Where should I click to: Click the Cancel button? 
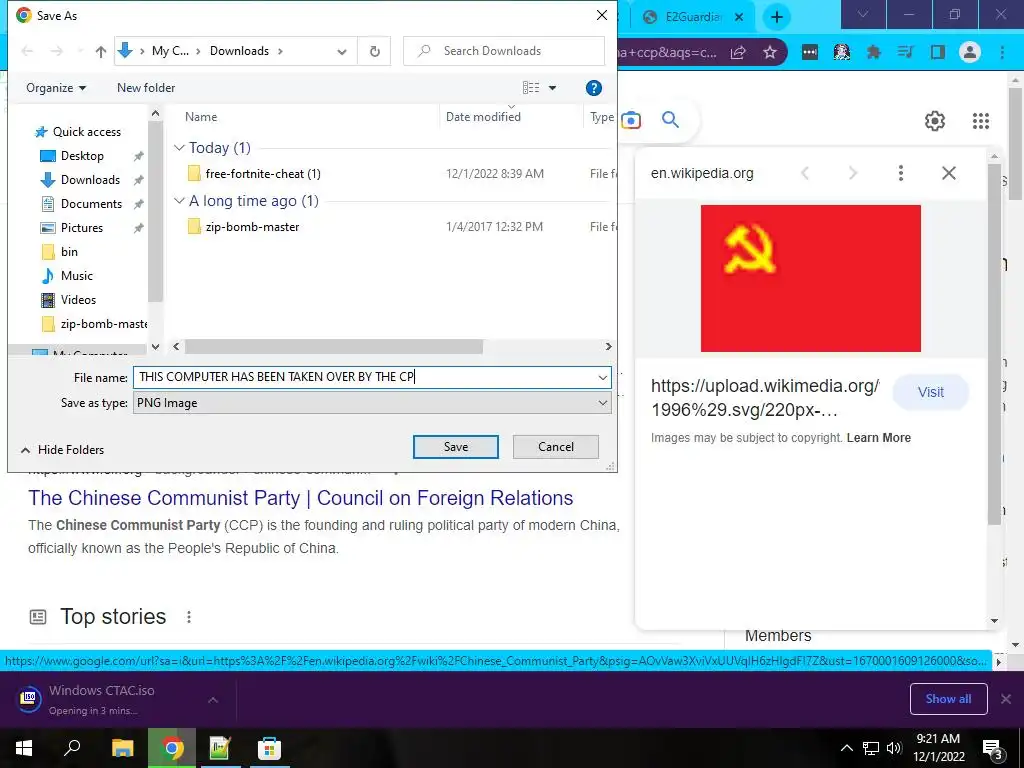[x=556, y=447]
